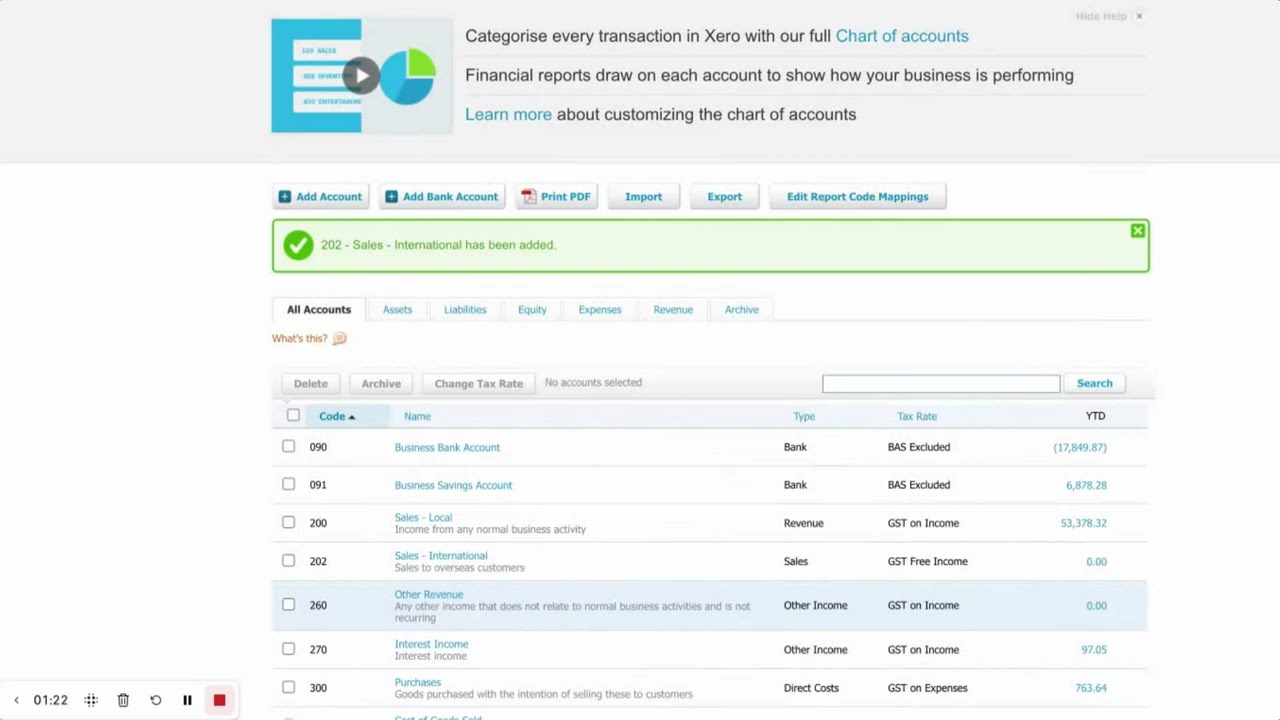Check the box for account 300
Image resolution: width=1280 pixels, height=720 pixels.
point(289,687)
